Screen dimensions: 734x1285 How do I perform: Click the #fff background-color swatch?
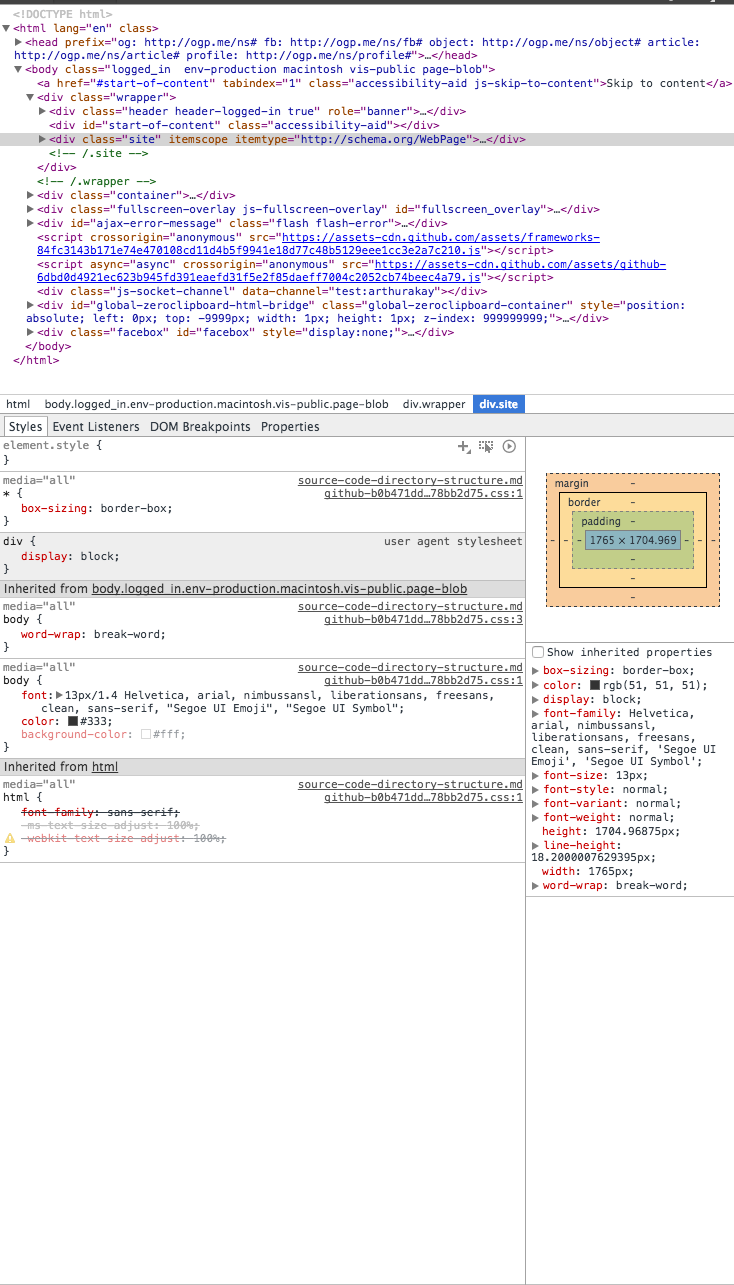click(x=146, y=734)
